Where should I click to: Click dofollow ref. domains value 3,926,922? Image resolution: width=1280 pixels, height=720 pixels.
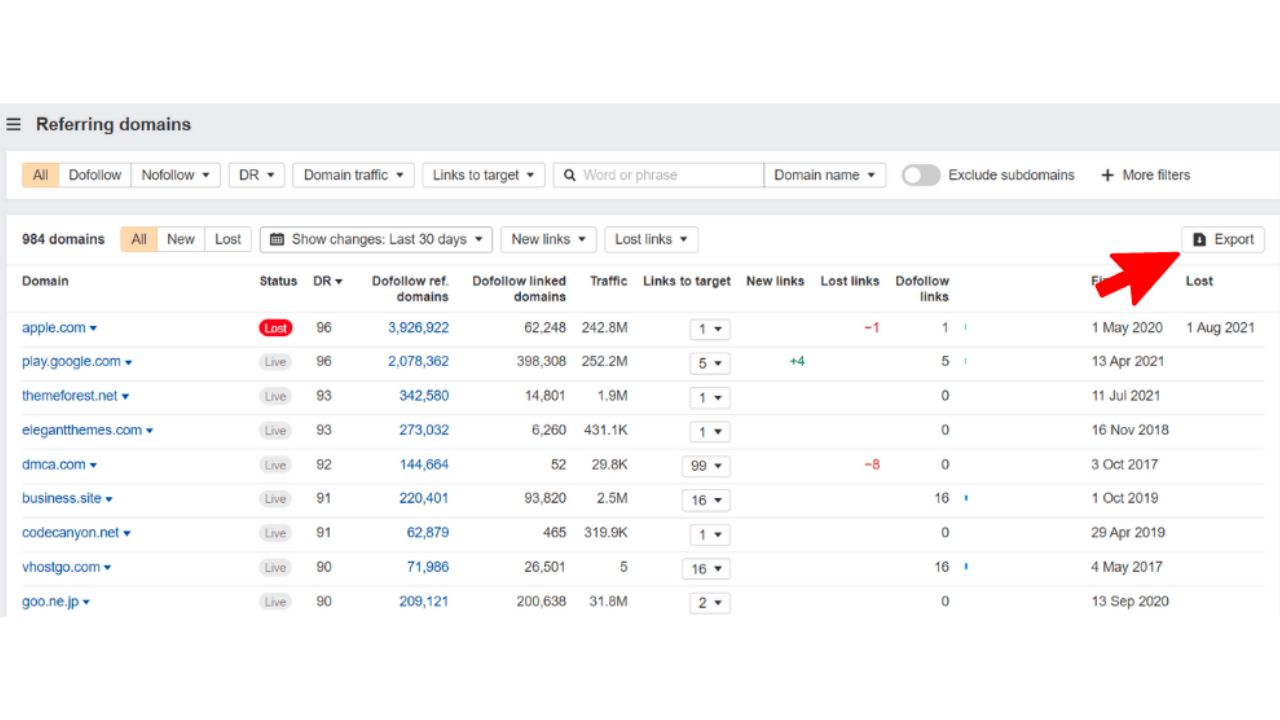coord(418,328)
